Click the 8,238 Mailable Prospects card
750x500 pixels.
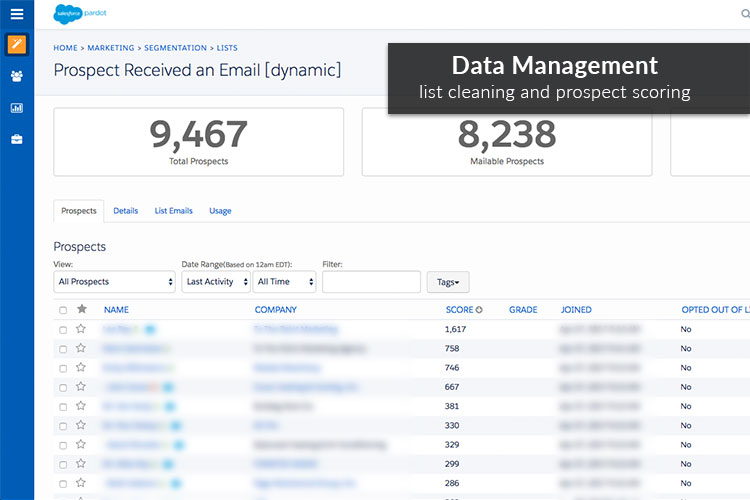[507, 142]
